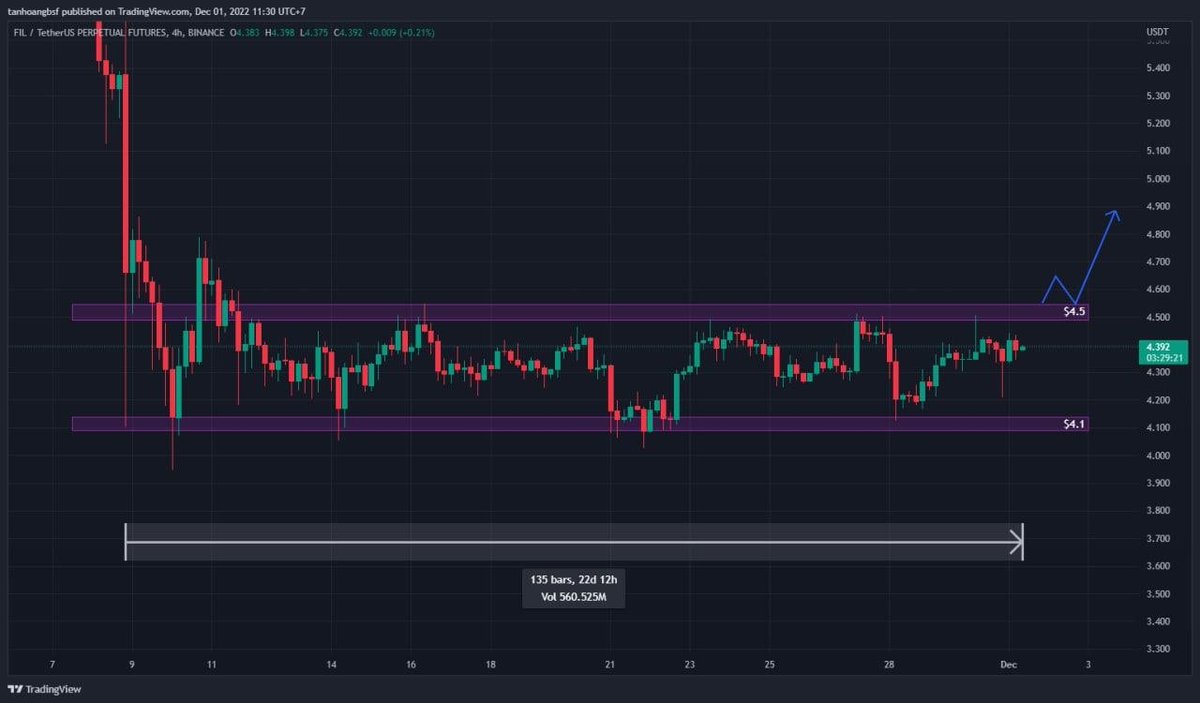Click the date label 16 on time axis
This screenshot has width=1200, height=703.
point(411,664)
